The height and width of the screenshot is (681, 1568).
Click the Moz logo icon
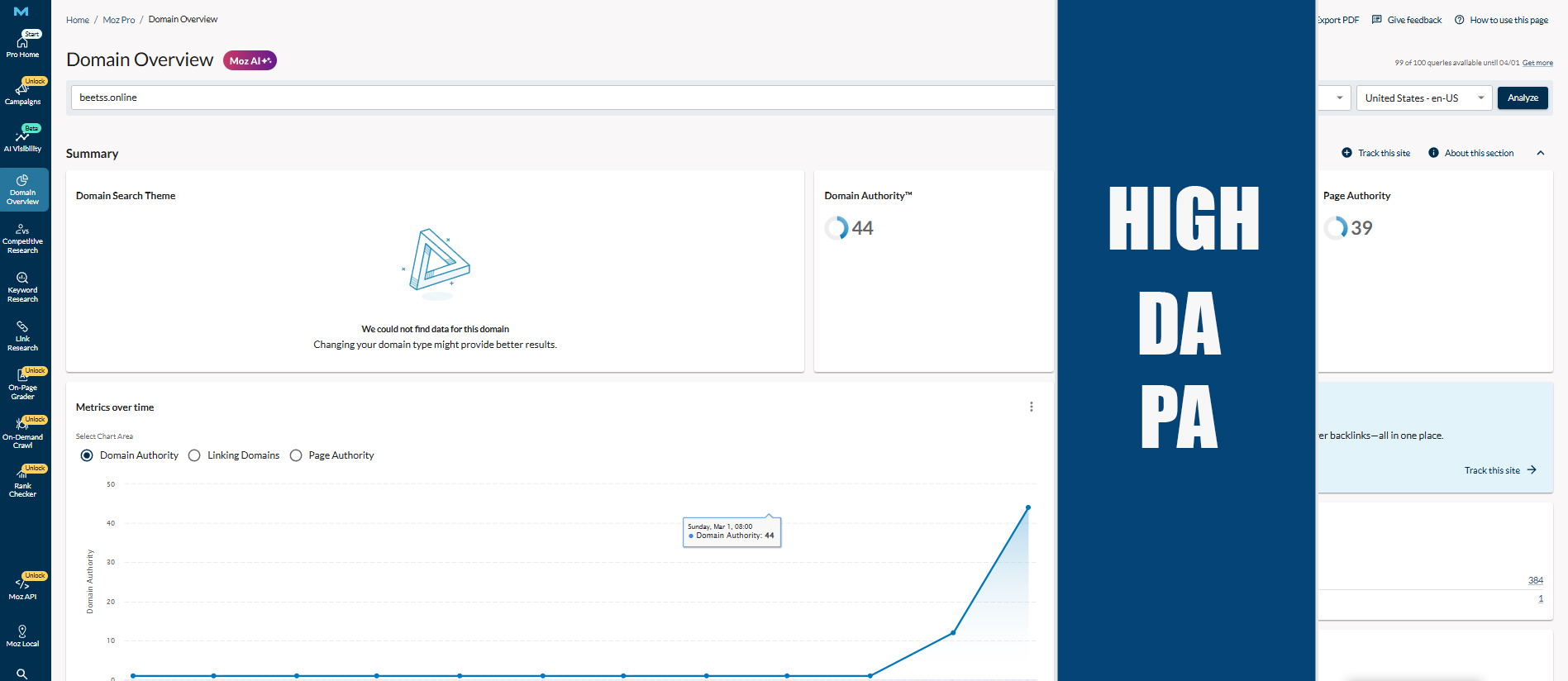[x=21, y=12]
